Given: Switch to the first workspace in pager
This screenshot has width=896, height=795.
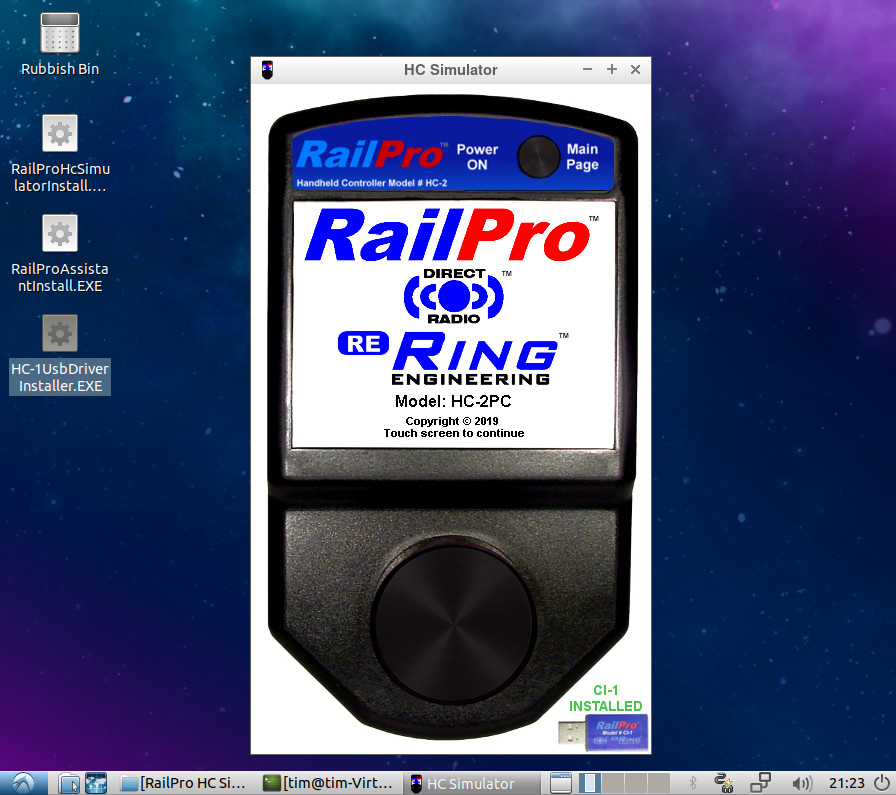Looking at the screenshot, I should coord(591,783).
